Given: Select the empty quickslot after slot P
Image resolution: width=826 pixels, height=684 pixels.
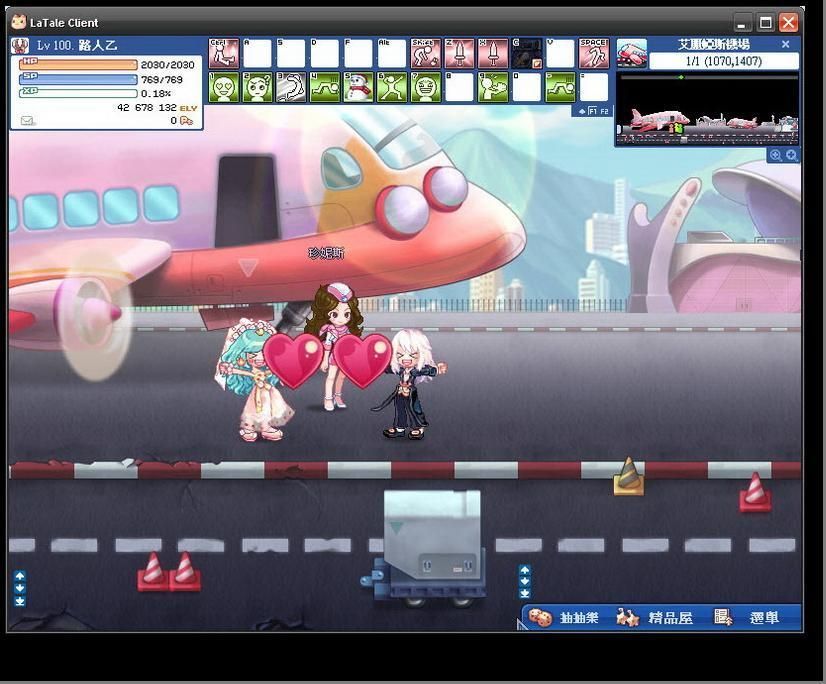Looking at the screenshot, I should coord(594,87).
